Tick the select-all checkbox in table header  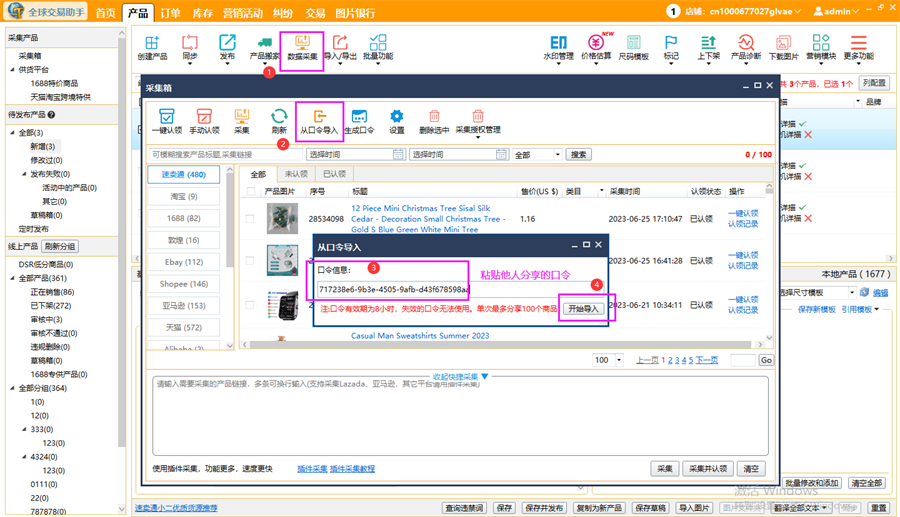[250, 192]
